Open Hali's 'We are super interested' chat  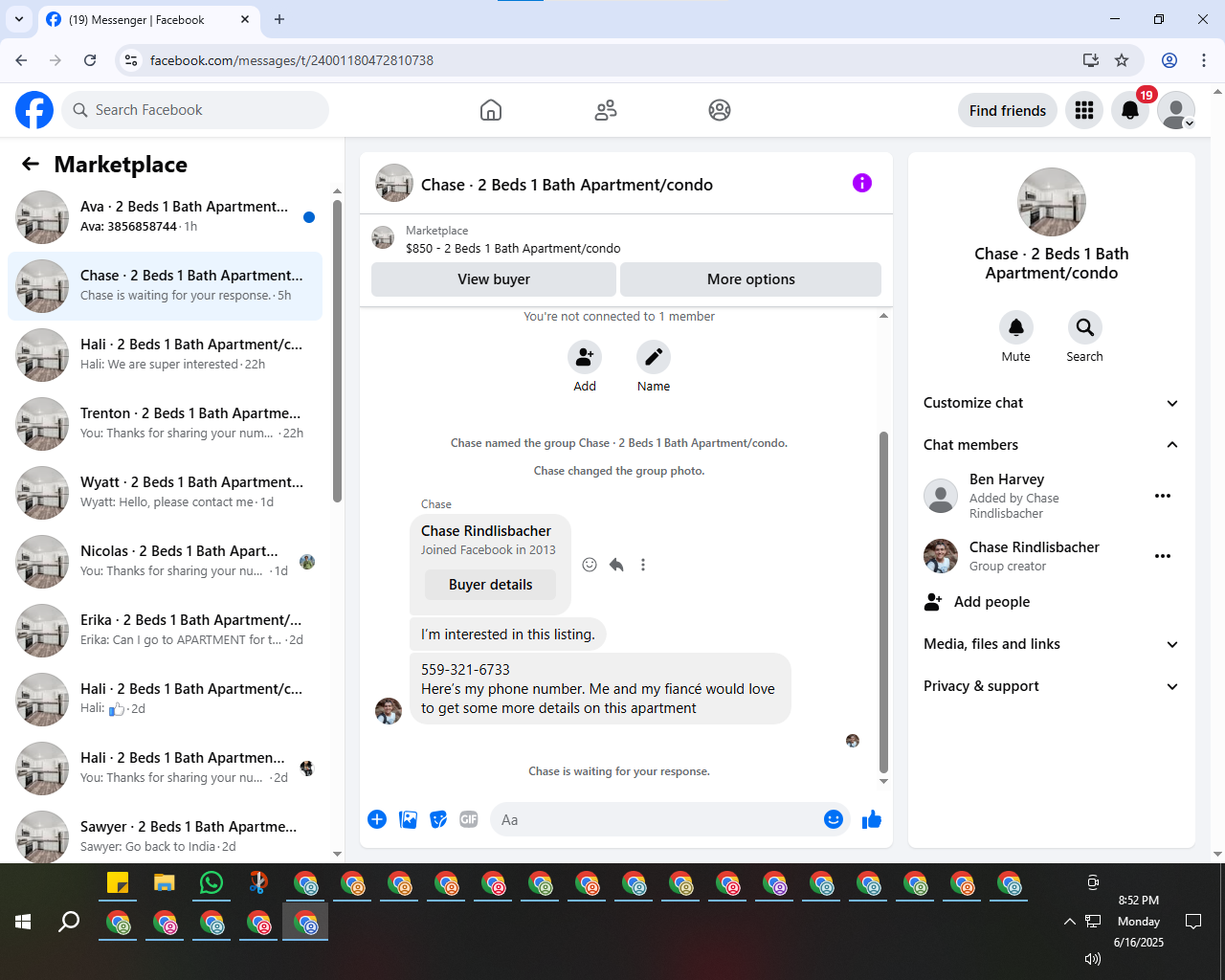pyautogui.click(x=165, y=355)
